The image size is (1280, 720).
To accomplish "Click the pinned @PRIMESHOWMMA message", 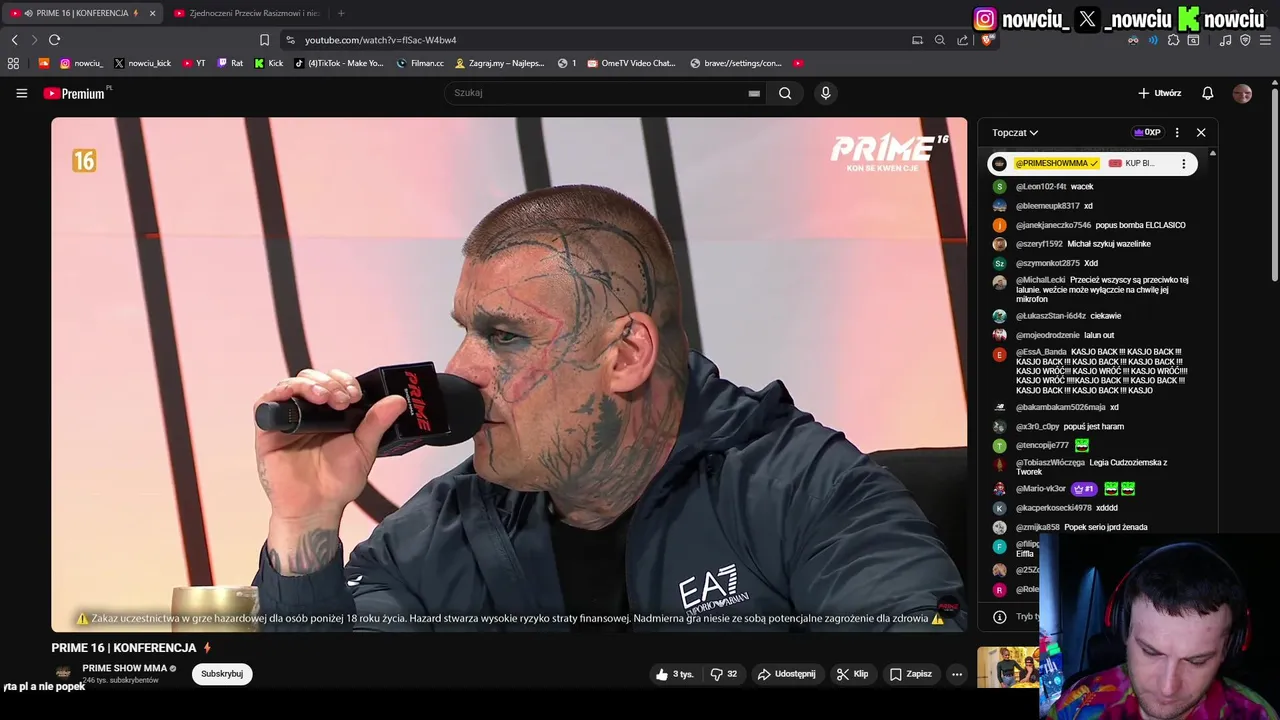I will pyautogui.click(x=1092, y=163).
